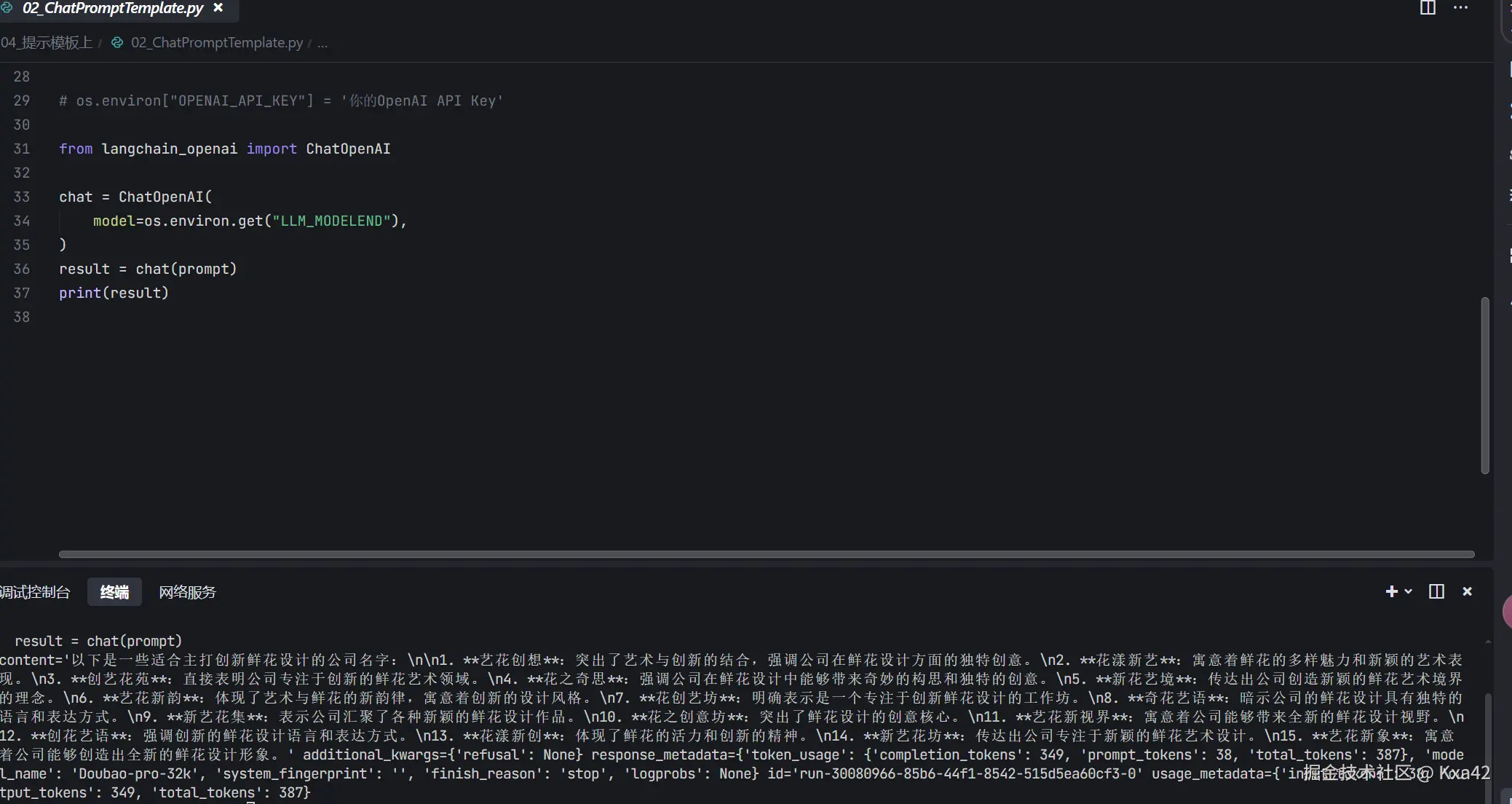
Task: Open 04_提示模板上 folder breadcrumb
Action: click(47, 43)
